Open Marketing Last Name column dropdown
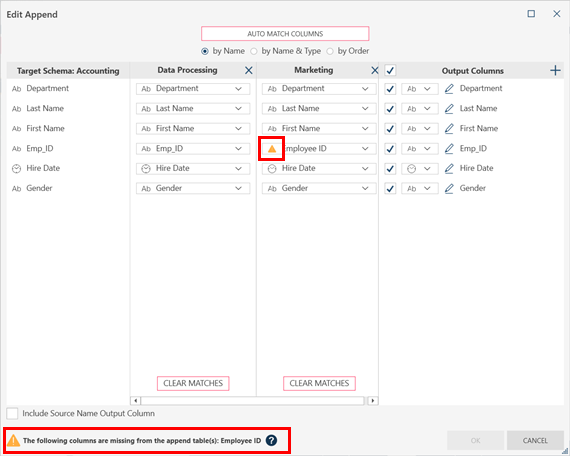The image size is (570, 456). (319, 109)
